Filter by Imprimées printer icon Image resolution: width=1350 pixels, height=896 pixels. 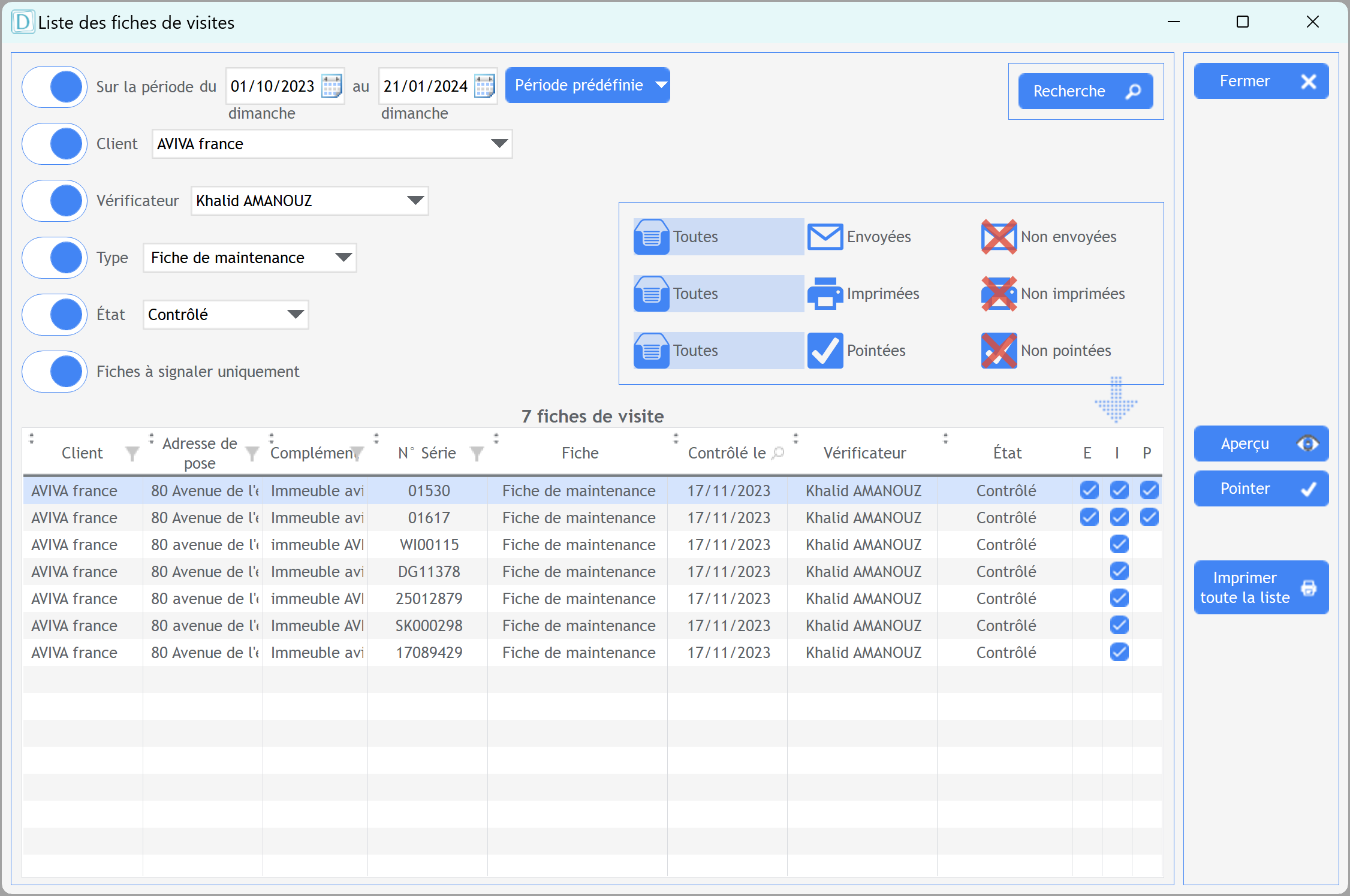[x=825, y=294]
